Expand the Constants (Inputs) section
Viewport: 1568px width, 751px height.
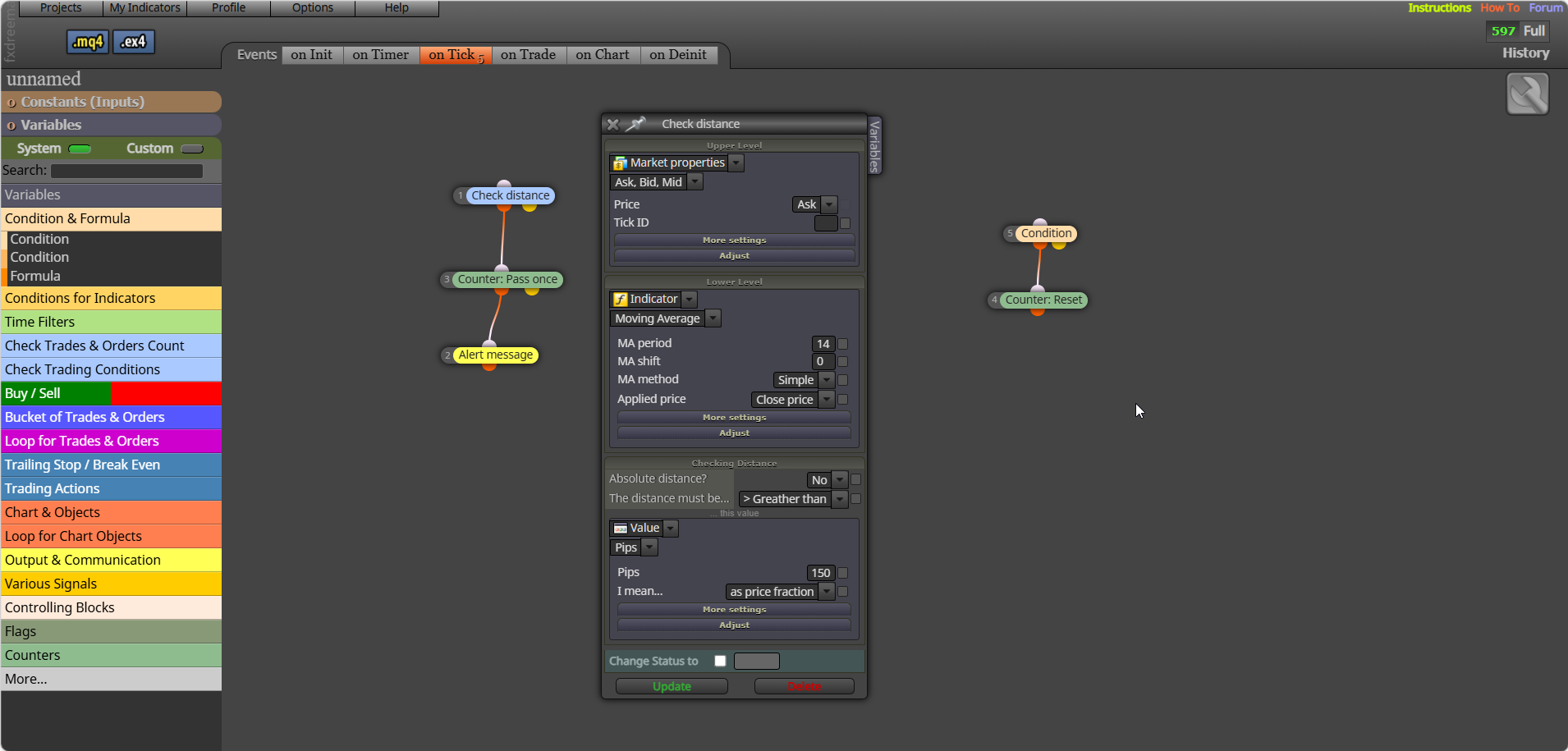point(111,102)
